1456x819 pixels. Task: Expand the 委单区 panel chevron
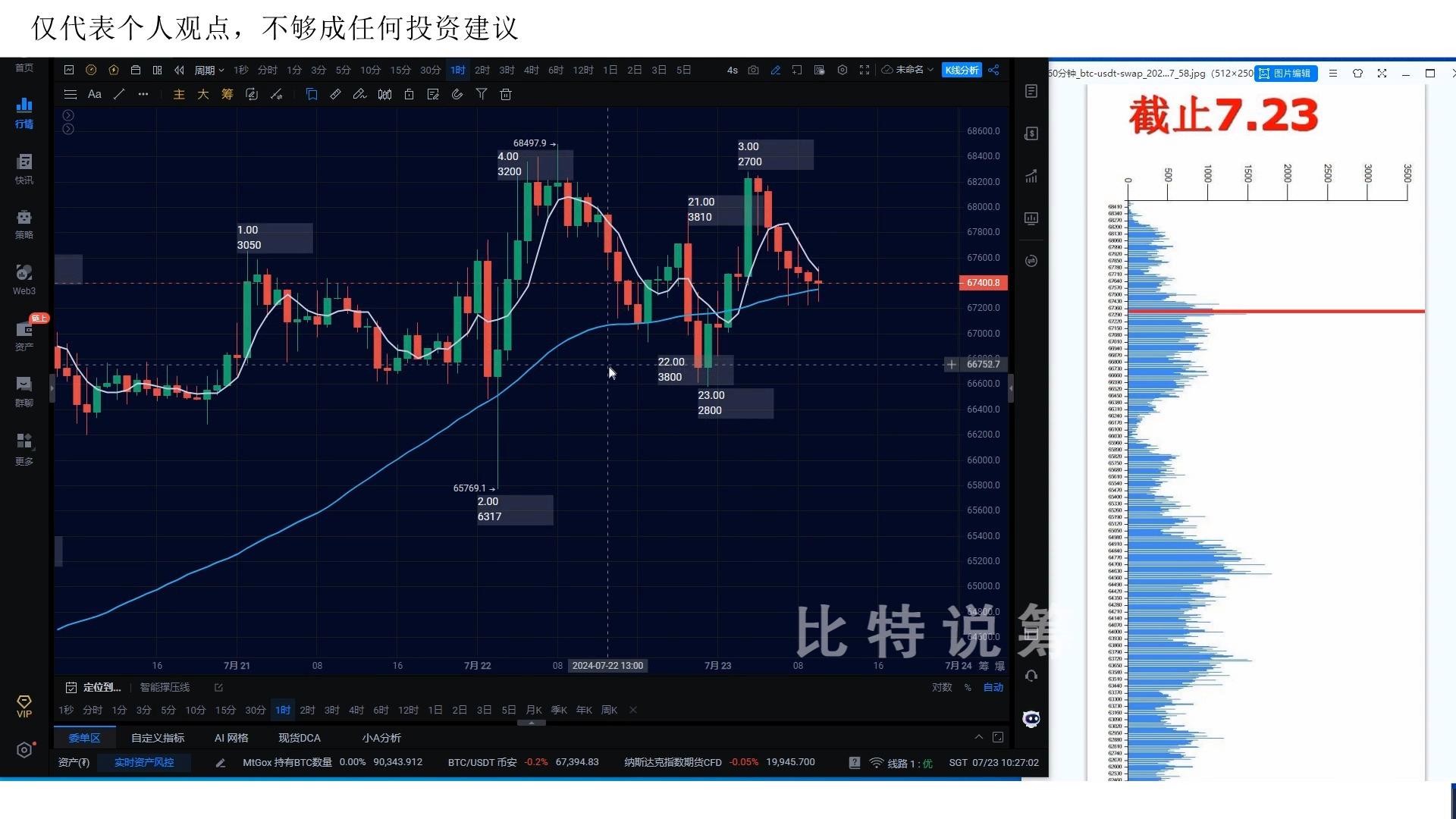click(978, 736)
